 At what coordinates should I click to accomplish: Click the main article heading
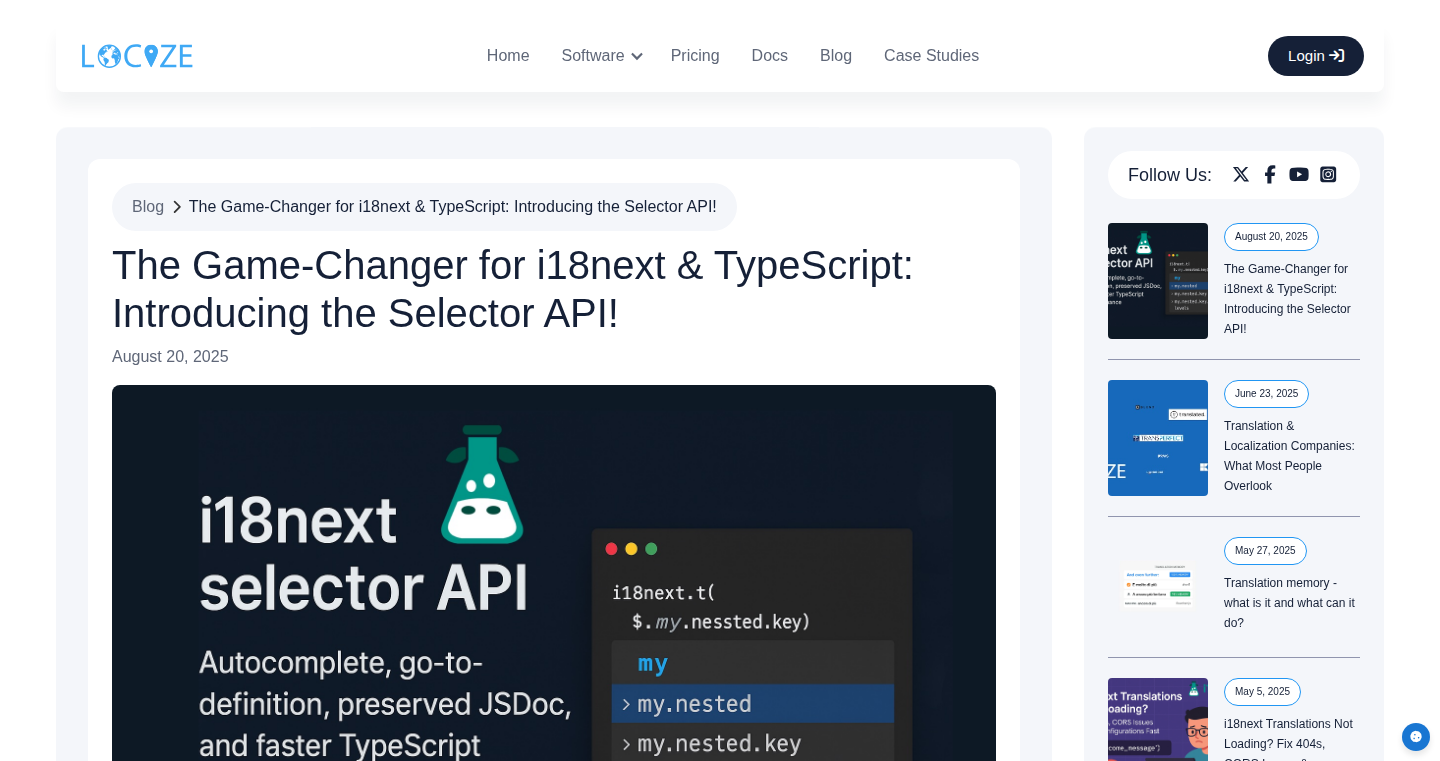513,289
